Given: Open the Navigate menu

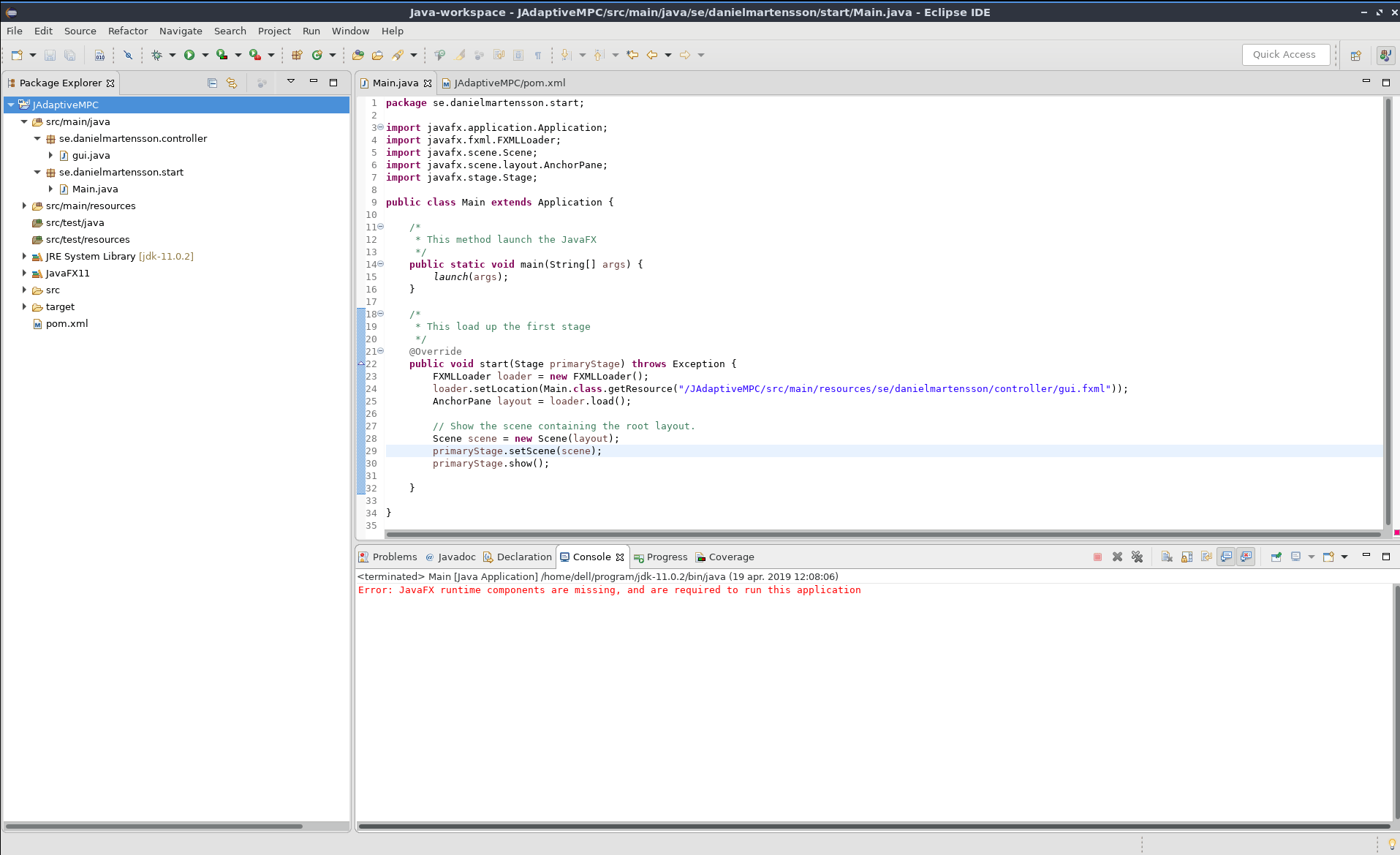Looking at the screenshot, I should pyautogui.click(x=181, y=31).
